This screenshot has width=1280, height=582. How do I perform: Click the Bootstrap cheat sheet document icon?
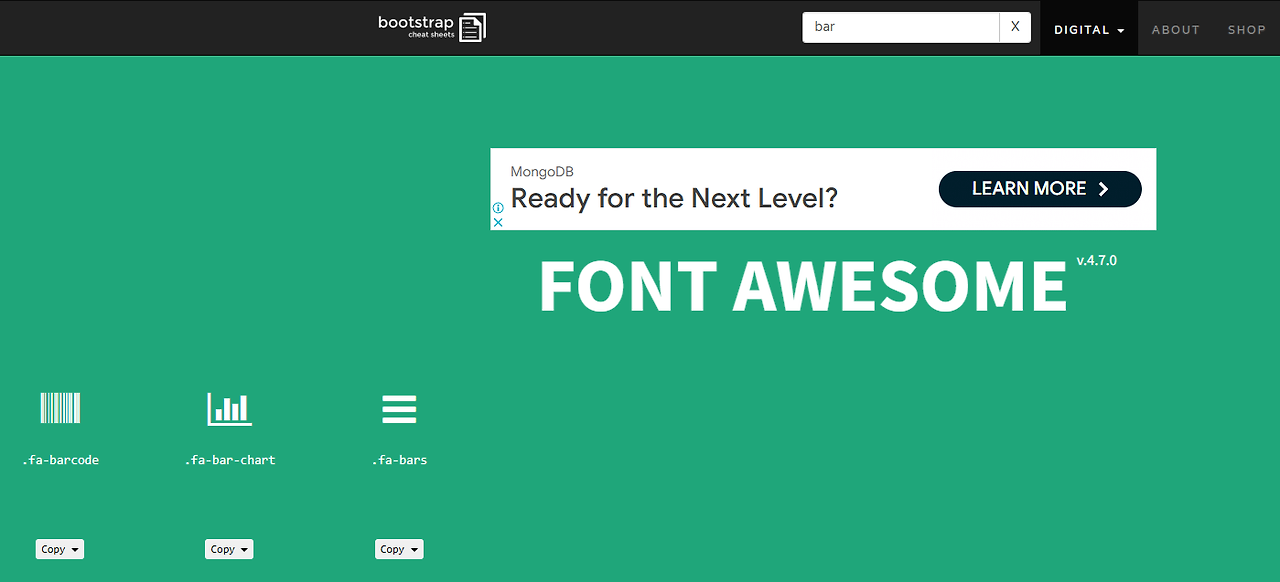(472, 27)
